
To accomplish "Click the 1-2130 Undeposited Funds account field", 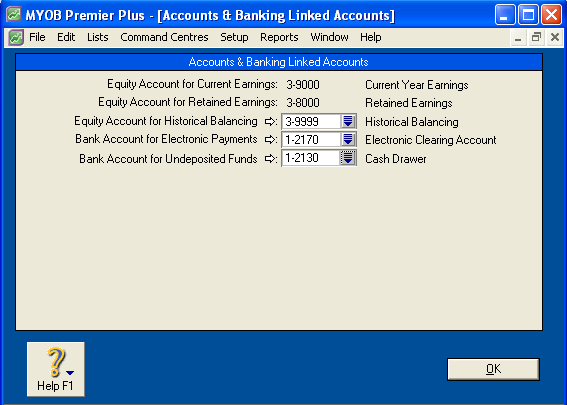I will click(x=311, y=158).
